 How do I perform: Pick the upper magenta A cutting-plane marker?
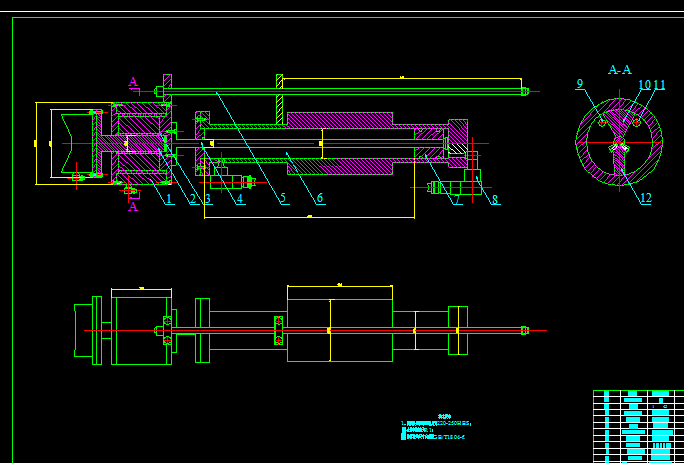(x=133, y=82)
